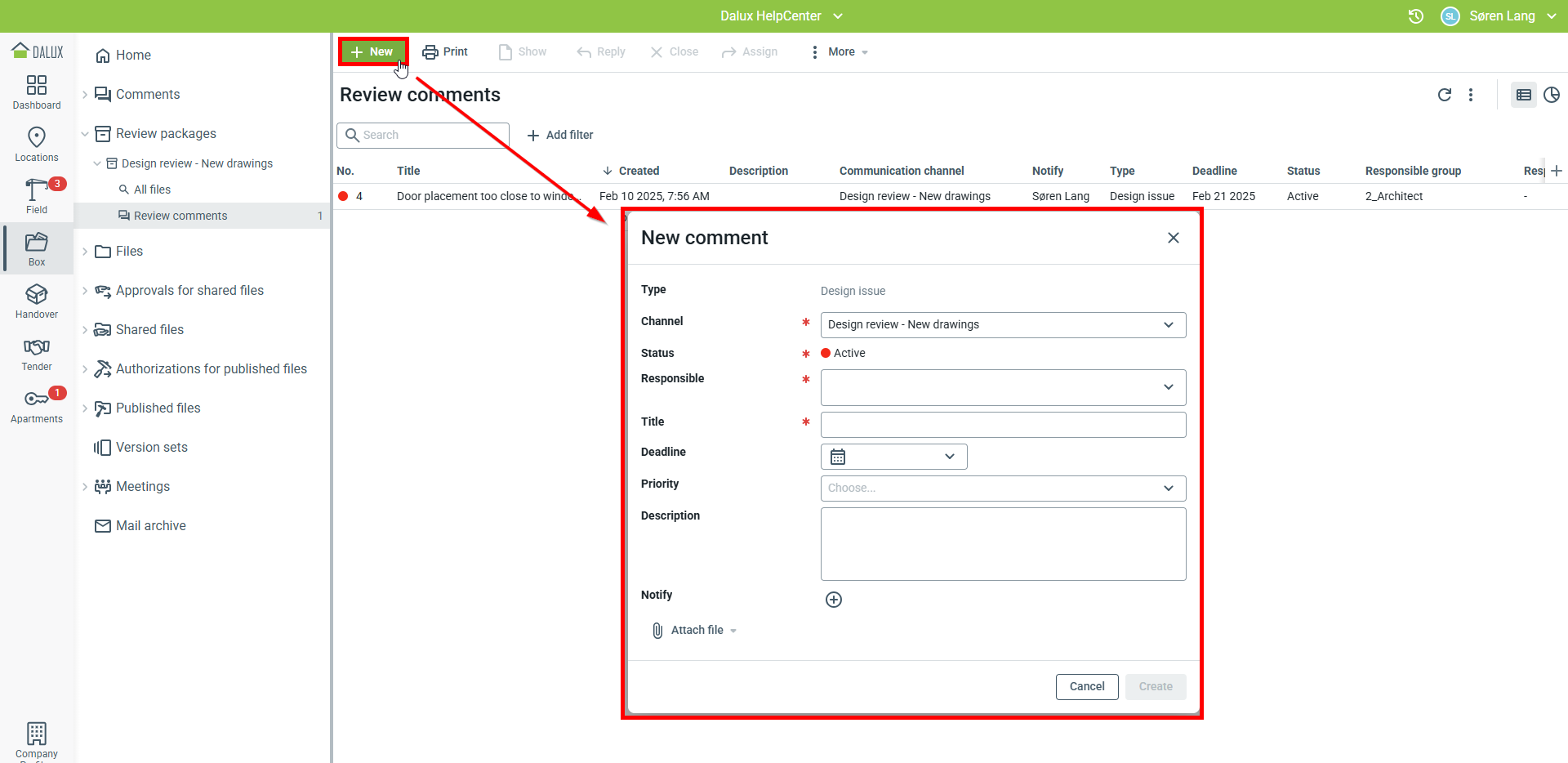1568x763 pixels.
Task: Open the Locations module
Action: pyautogui.click(x=37, y=145)
